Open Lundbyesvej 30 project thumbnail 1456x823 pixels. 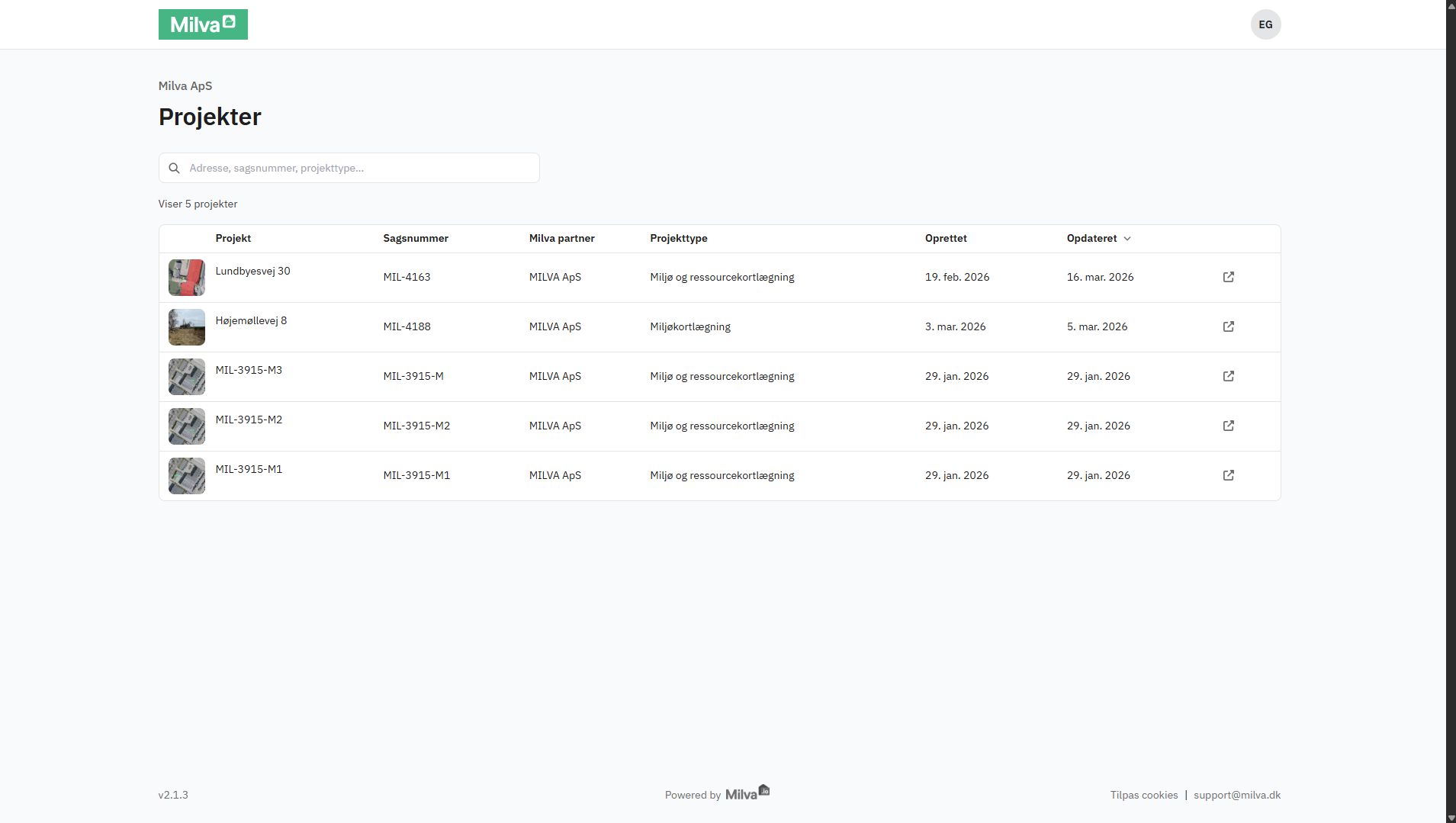[186, 278]
